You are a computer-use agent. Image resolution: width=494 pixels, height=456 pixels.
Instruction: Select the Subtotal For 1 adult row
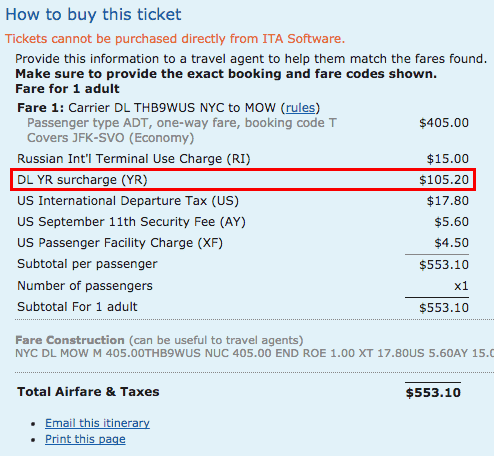click(243, 307)
